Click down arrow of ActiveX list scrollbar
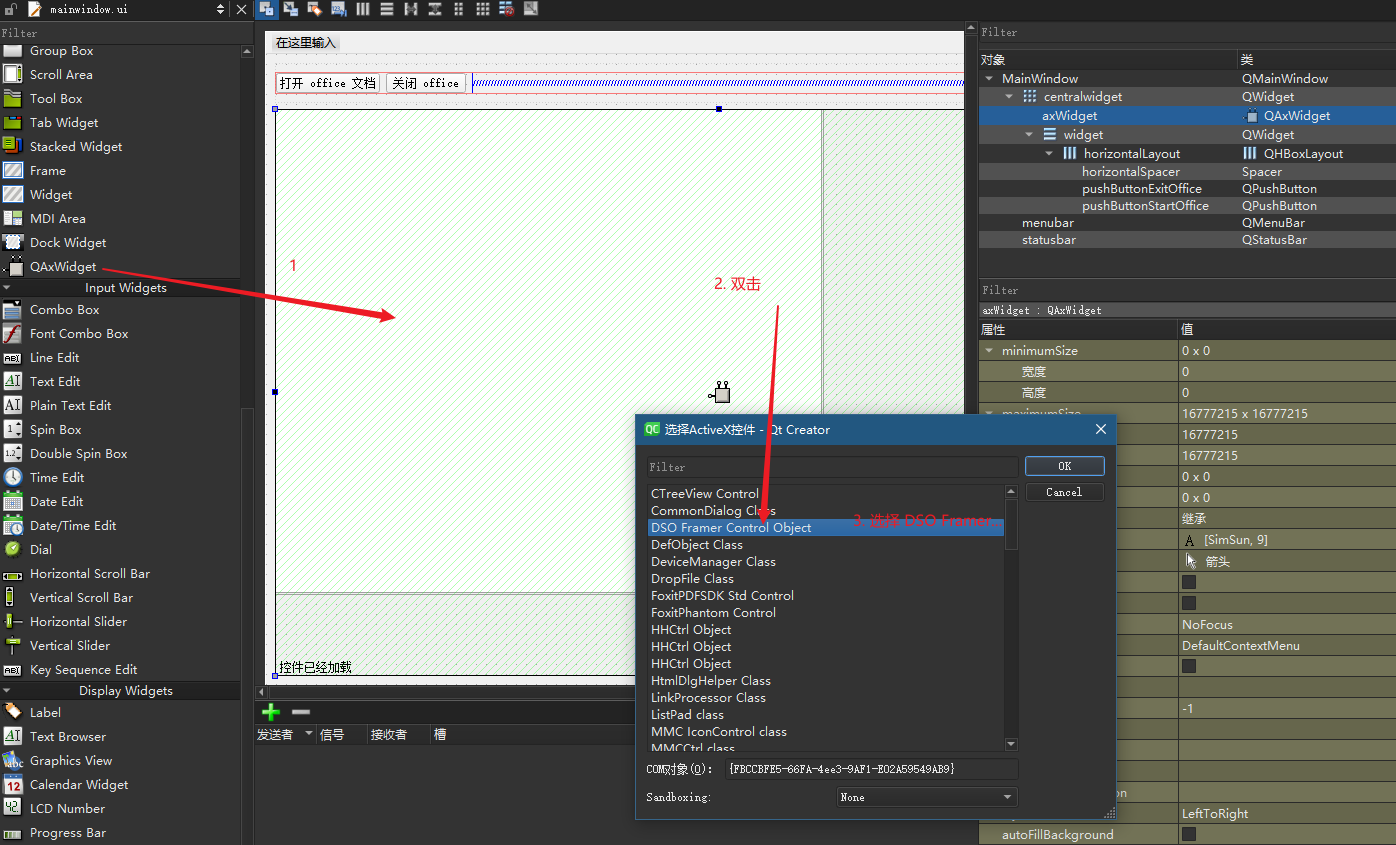1396x845 pixels. pyautogui.click(x=1011, y=743)
